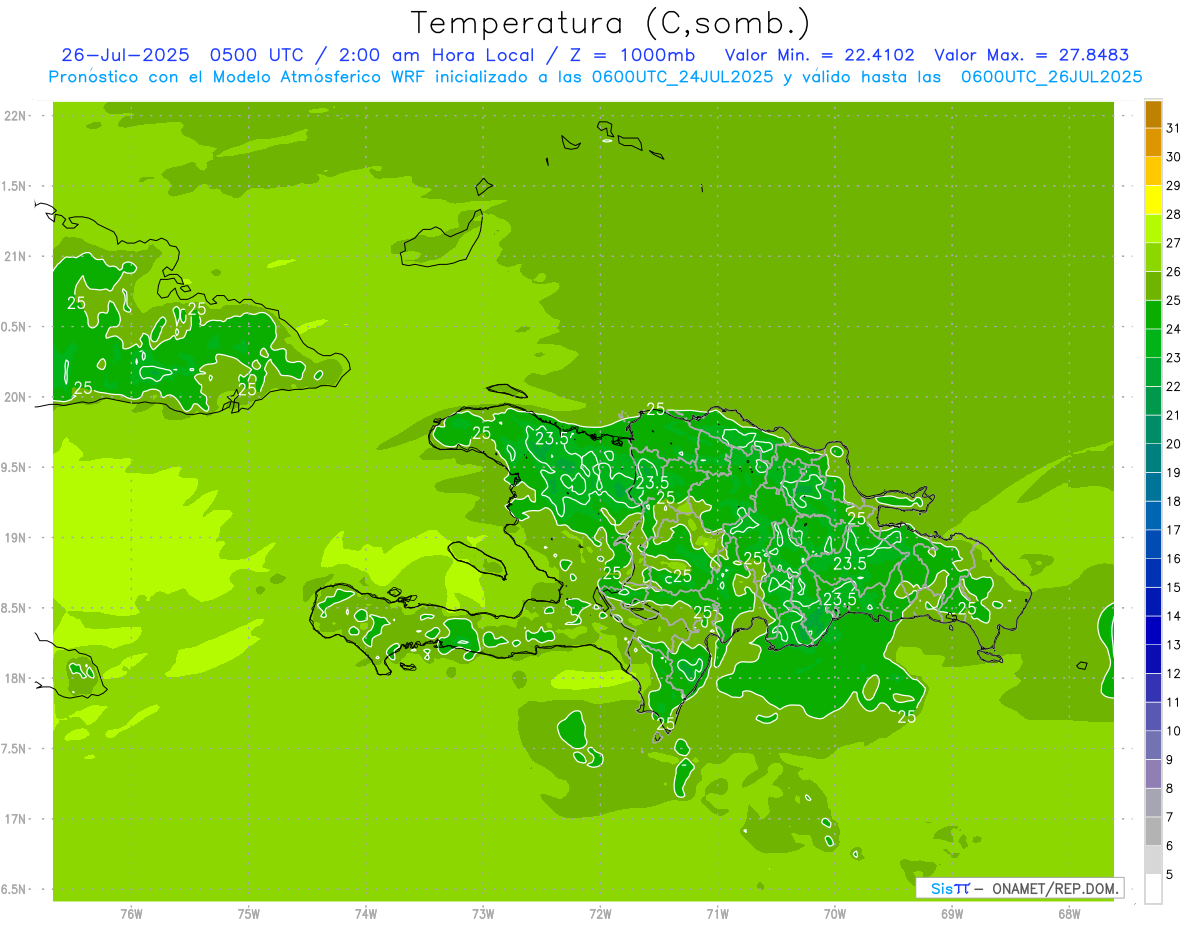The width and height of the screenshot is (1200, 927).
Task: Pick the yellow swatch between 28 and 29
Action: [x=1153, y=200]
